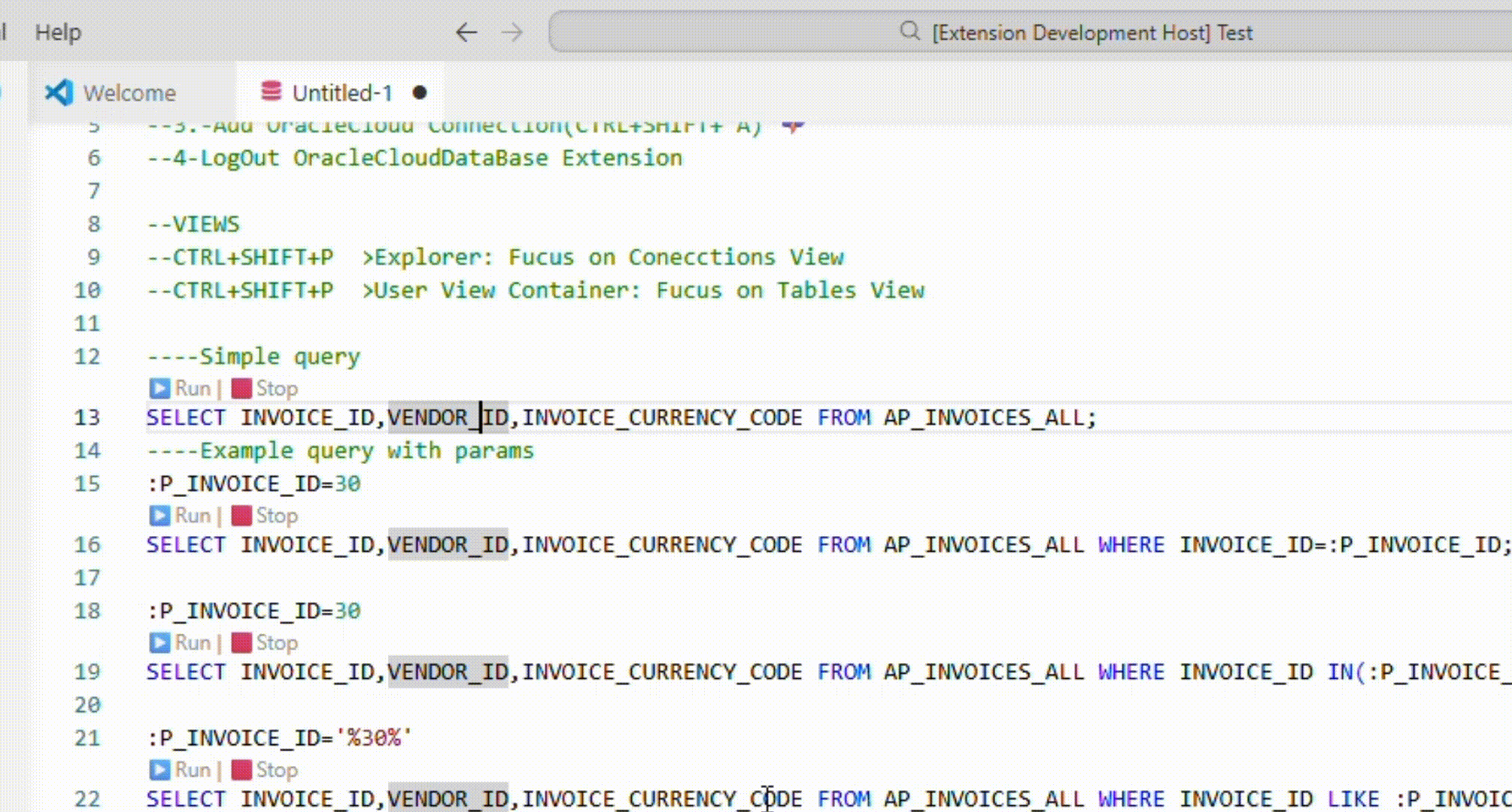Place cursor in the SELECT statement on line 19
Screen dimensions: 1512x812
pyautogui.click(x=527, y=671)
